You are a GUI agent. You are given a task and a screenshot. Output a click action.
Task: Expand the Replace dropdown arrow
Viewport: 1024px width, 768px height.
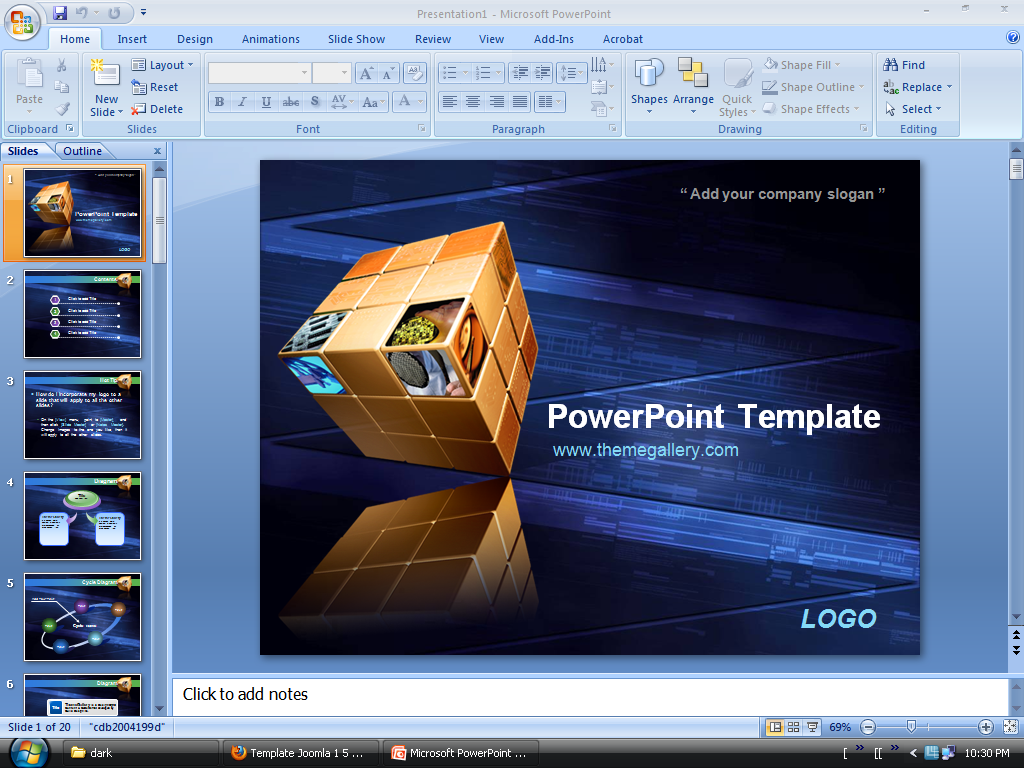coord(949,87)
